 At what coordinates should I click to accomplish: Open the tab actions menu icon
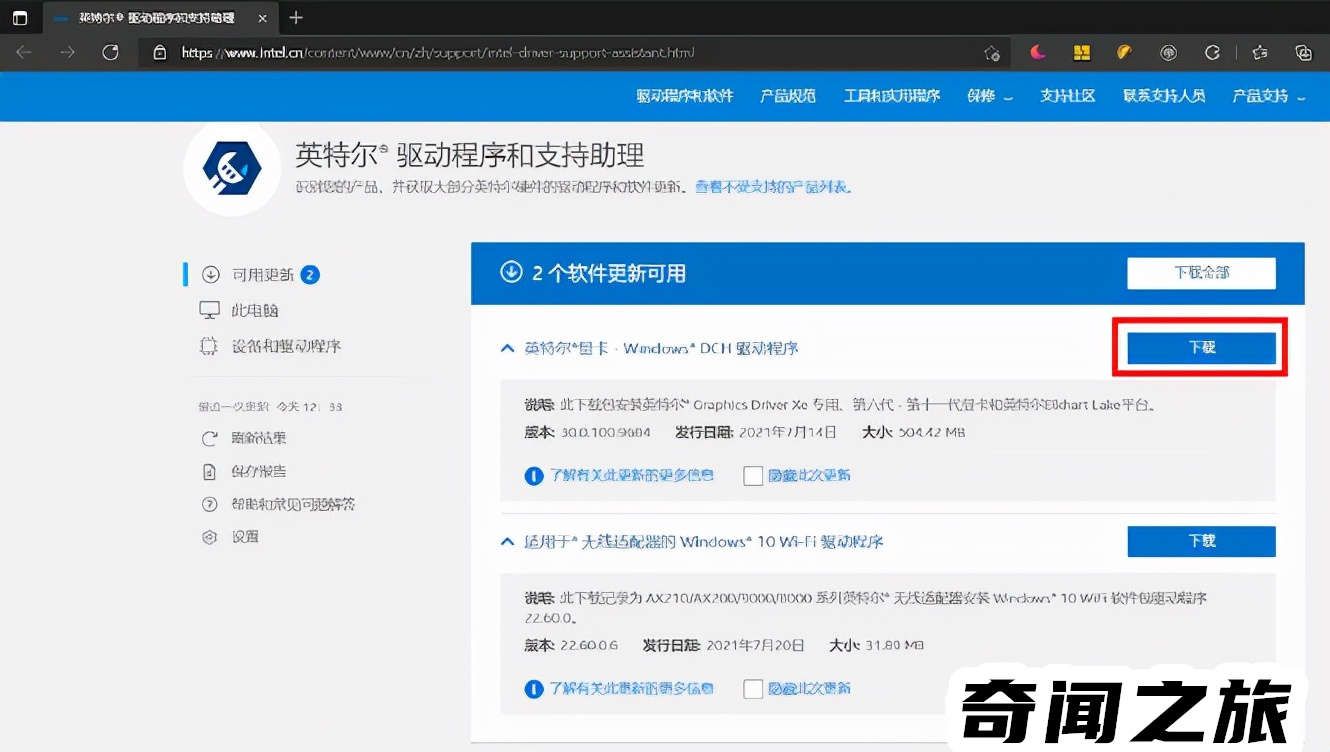click(20, 18)
